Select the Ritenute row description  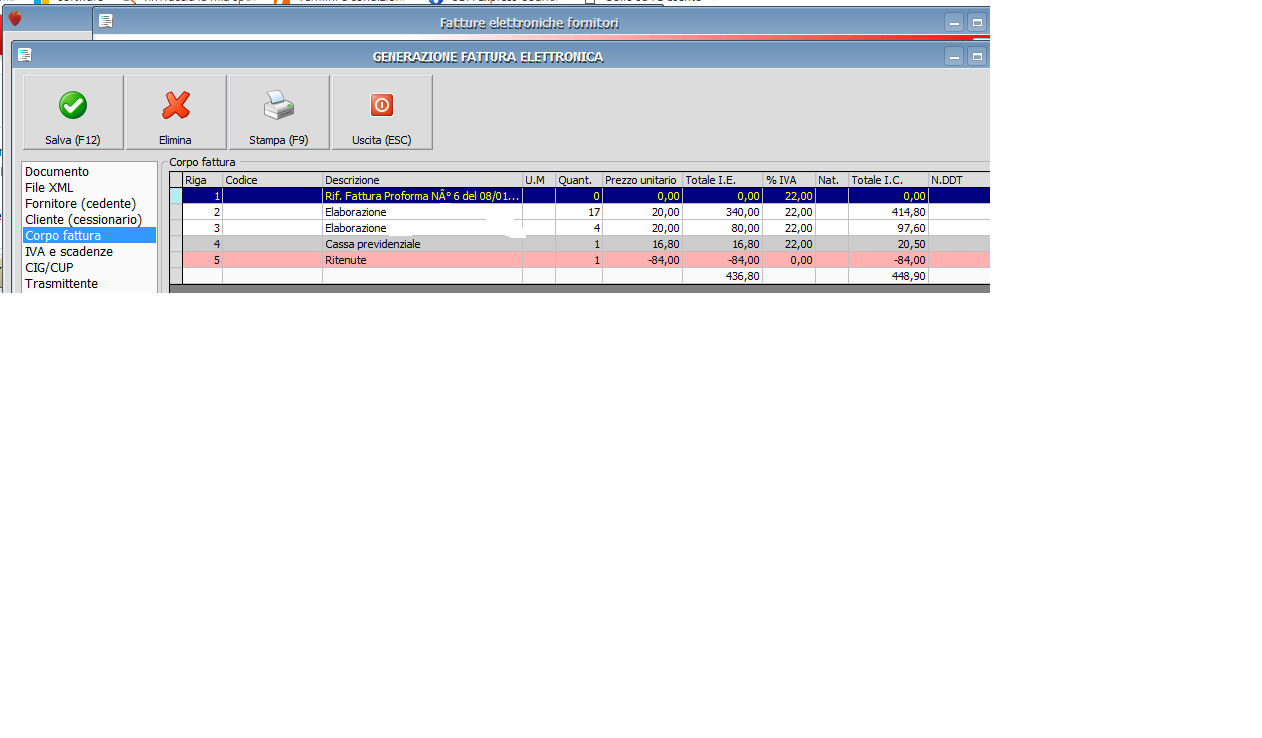coord(422,260)
